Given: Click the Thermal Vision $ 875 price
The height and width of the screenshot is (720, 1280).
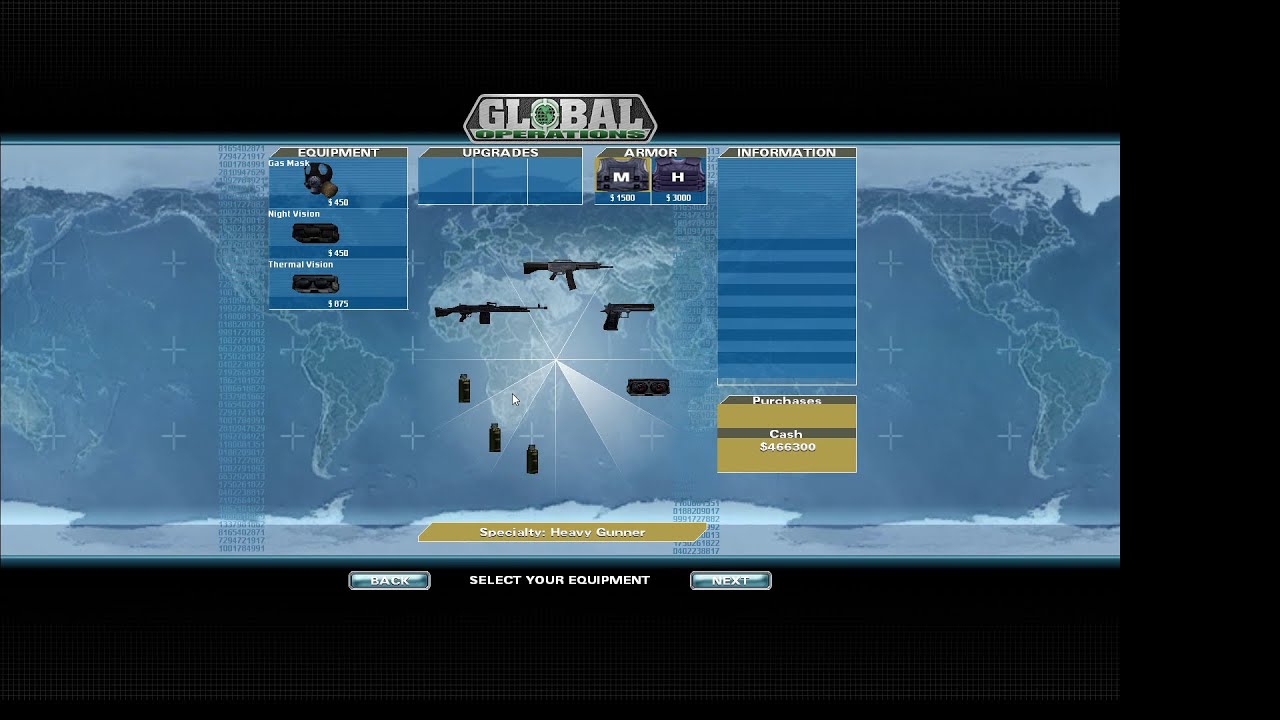Looking at the screenshot, I should pyautogui.click(x=338, y=303).
